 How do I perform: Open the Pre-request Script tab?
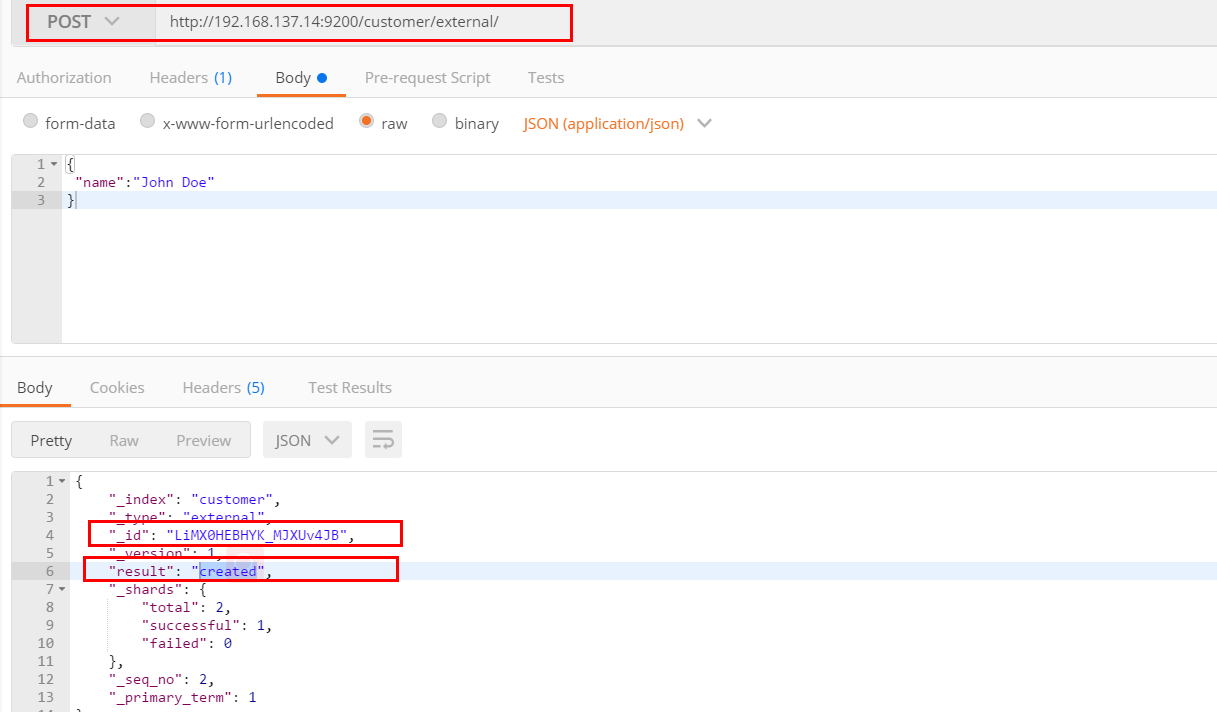click(x=427, y=78)
